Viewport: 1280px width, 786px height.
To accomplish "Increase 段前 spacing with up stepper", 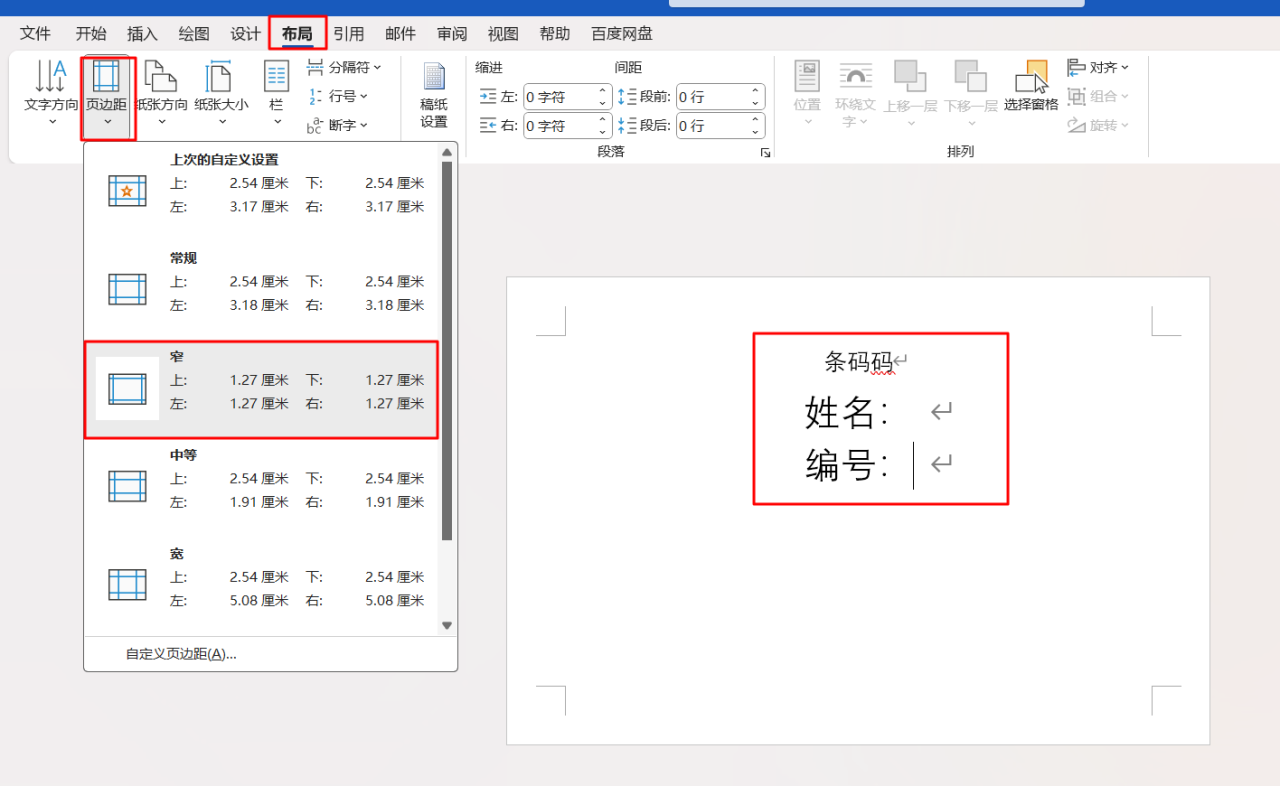I will pyautogui.click(x=756, y=92).
